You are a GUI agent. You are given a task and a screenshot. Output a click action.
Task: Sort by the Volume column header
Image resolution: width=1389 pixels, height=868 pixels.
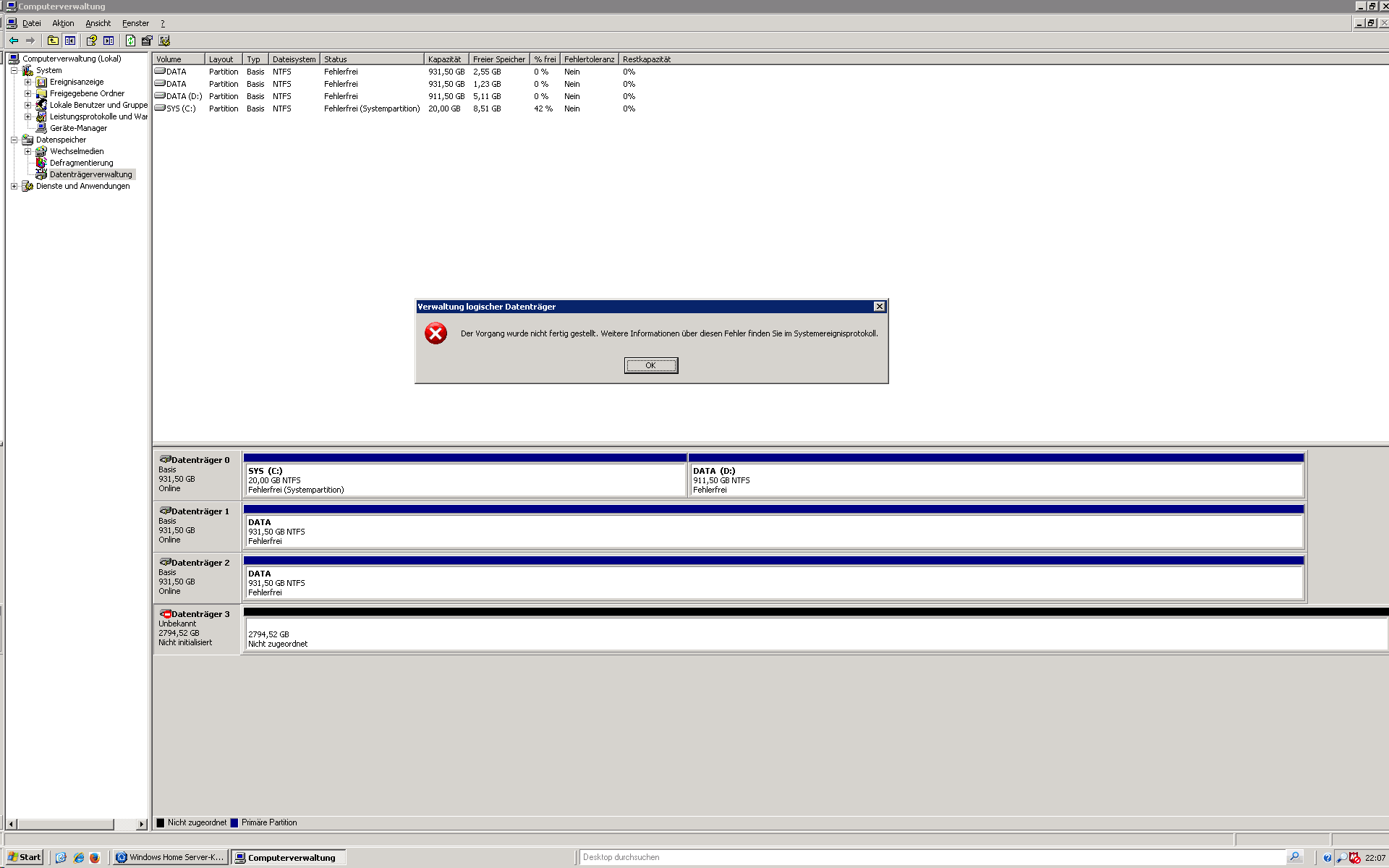pos(179,59)
